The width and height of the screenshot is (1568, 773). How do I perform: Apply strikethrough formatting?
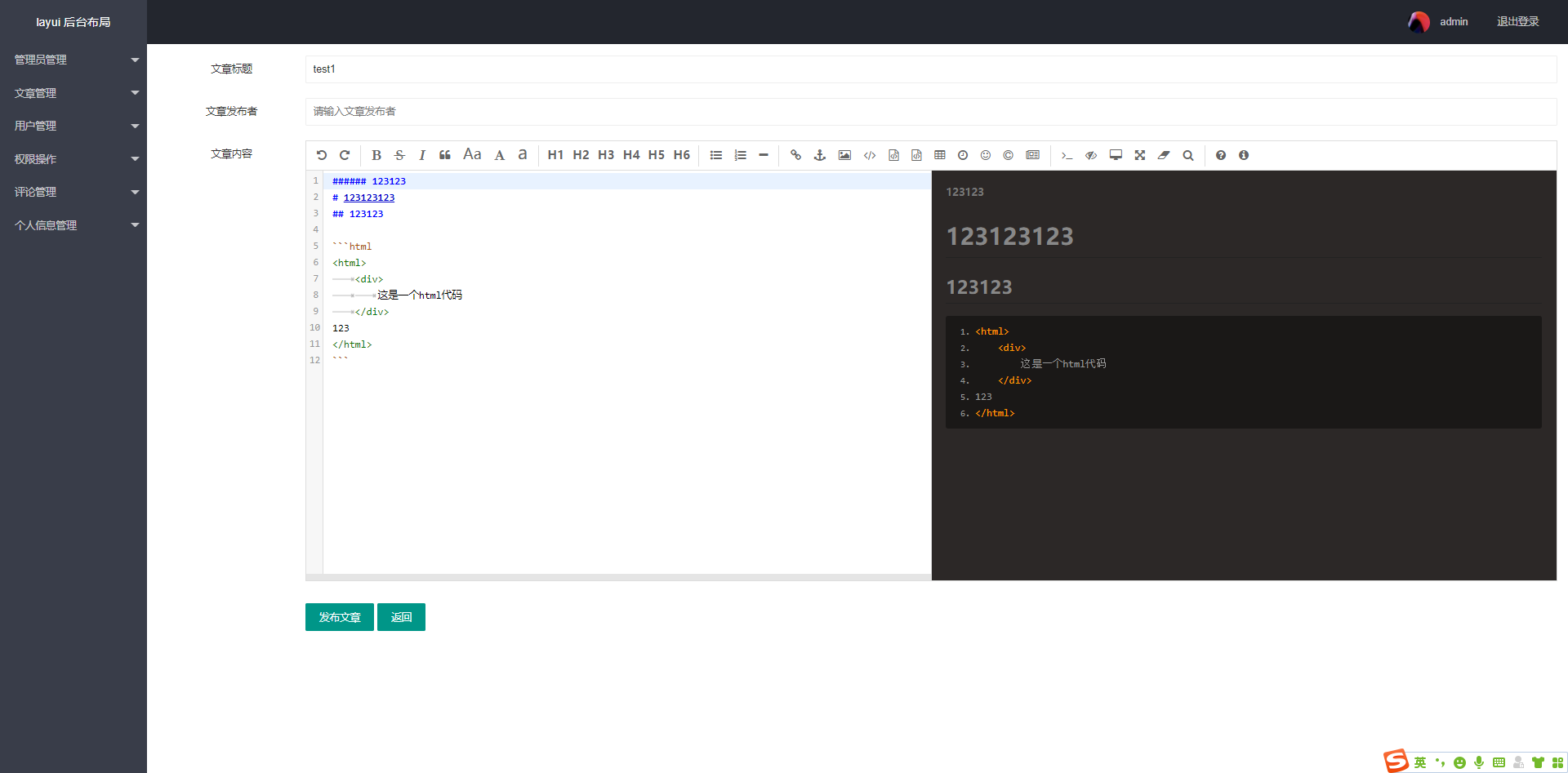pyautogui.click(x=399, y=155)
